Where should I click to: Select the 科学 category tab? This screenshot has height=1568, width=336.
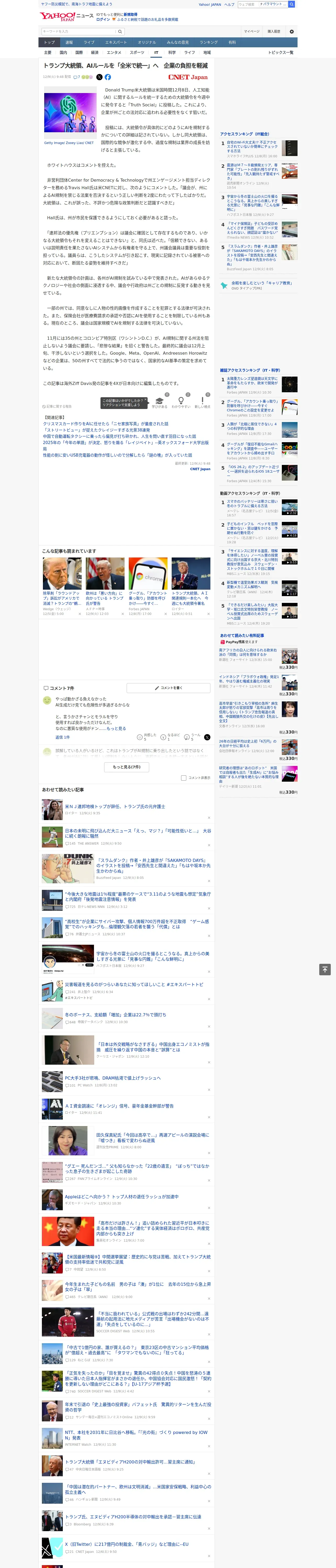coord(172,52)
